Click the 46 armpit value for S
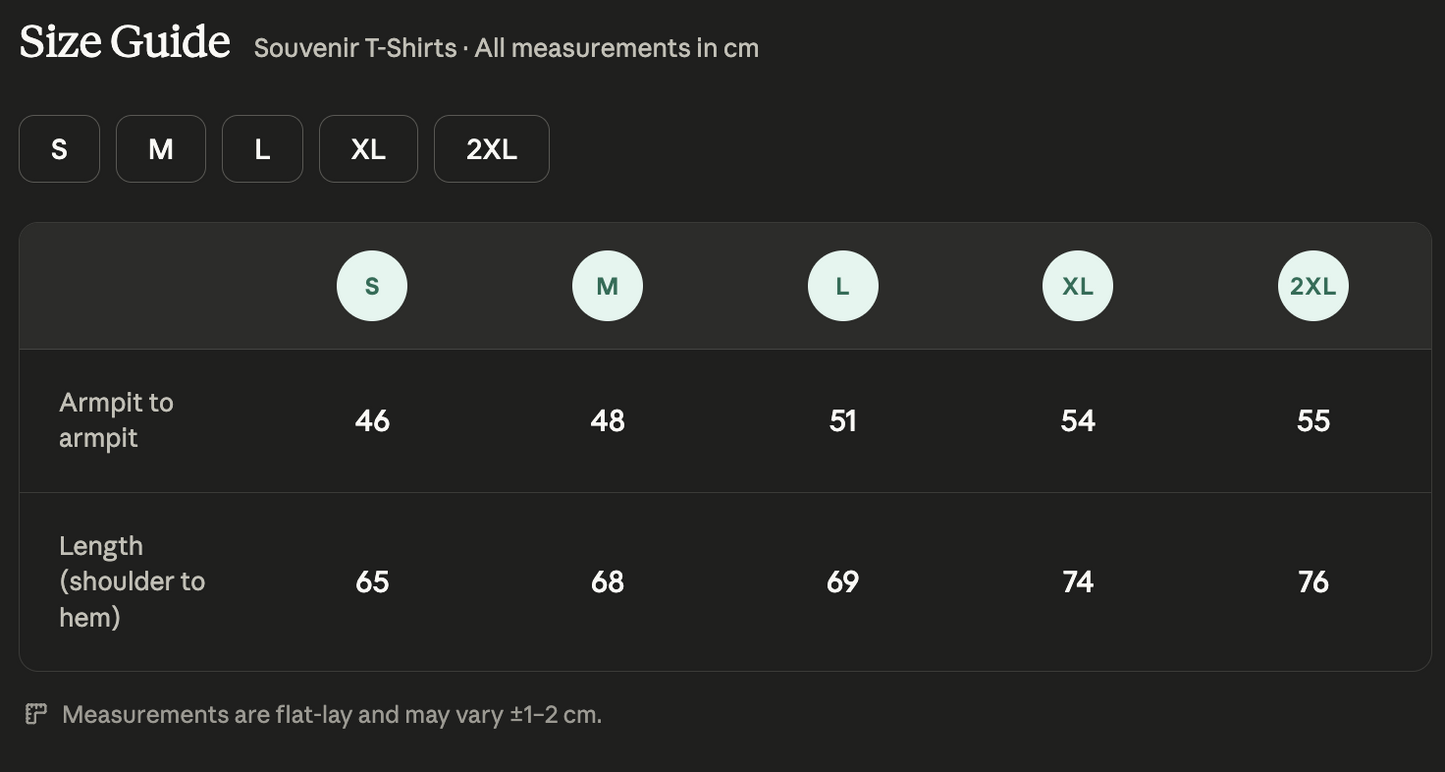This screenshot has height=772, width=1445. (372, 420)
